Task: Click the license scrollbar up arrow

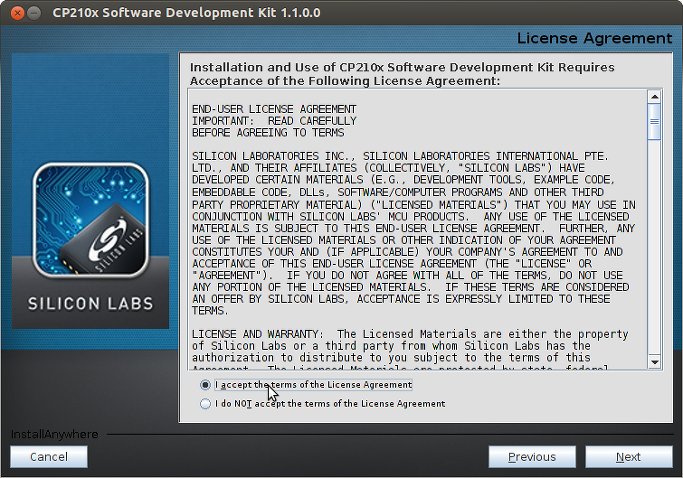Action: point(654,96)
